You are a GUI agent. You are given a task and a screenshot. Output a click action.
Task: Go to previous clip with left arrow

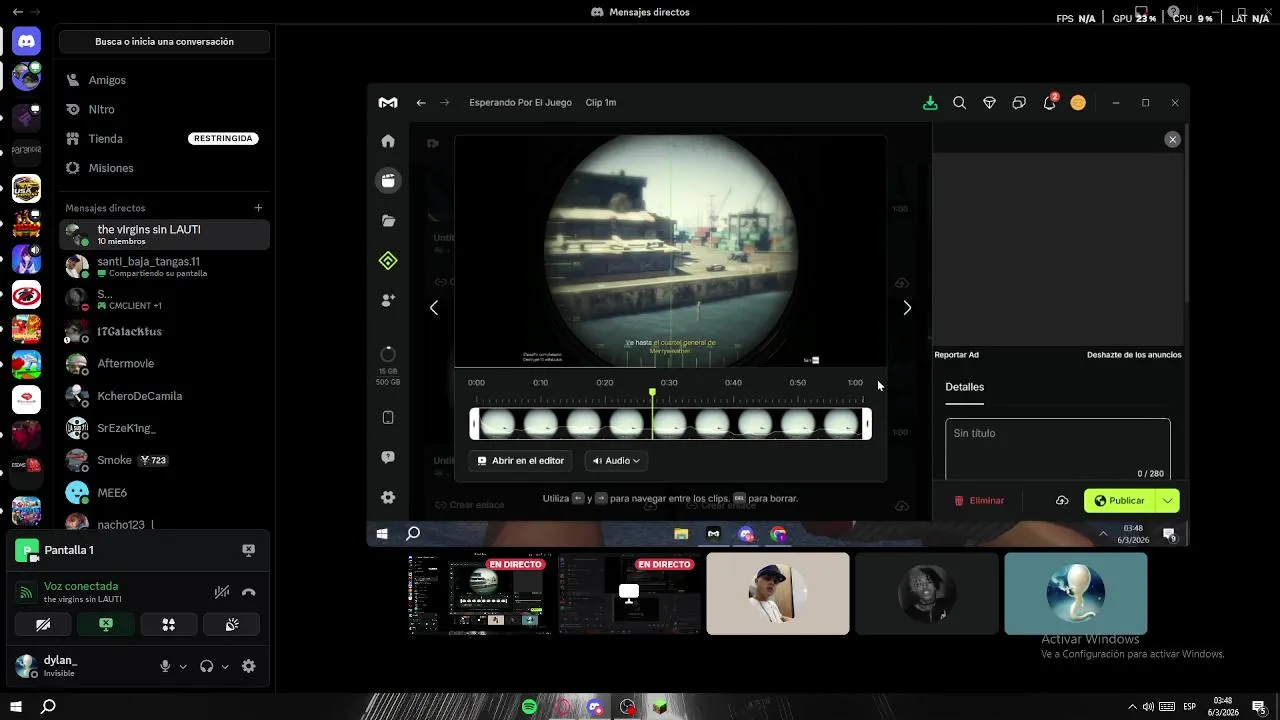pos(434,308)
